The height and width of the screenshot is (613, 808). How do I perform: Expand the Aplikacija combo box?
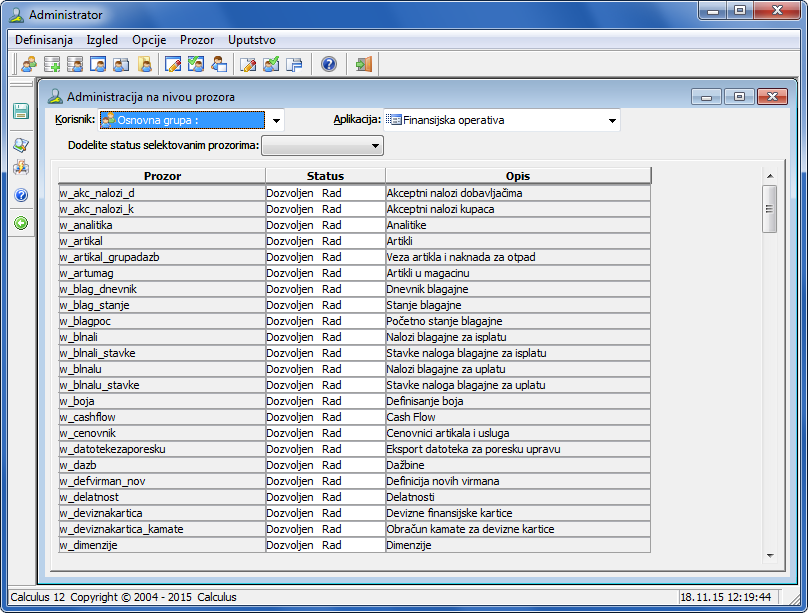[x=611, y=121]
